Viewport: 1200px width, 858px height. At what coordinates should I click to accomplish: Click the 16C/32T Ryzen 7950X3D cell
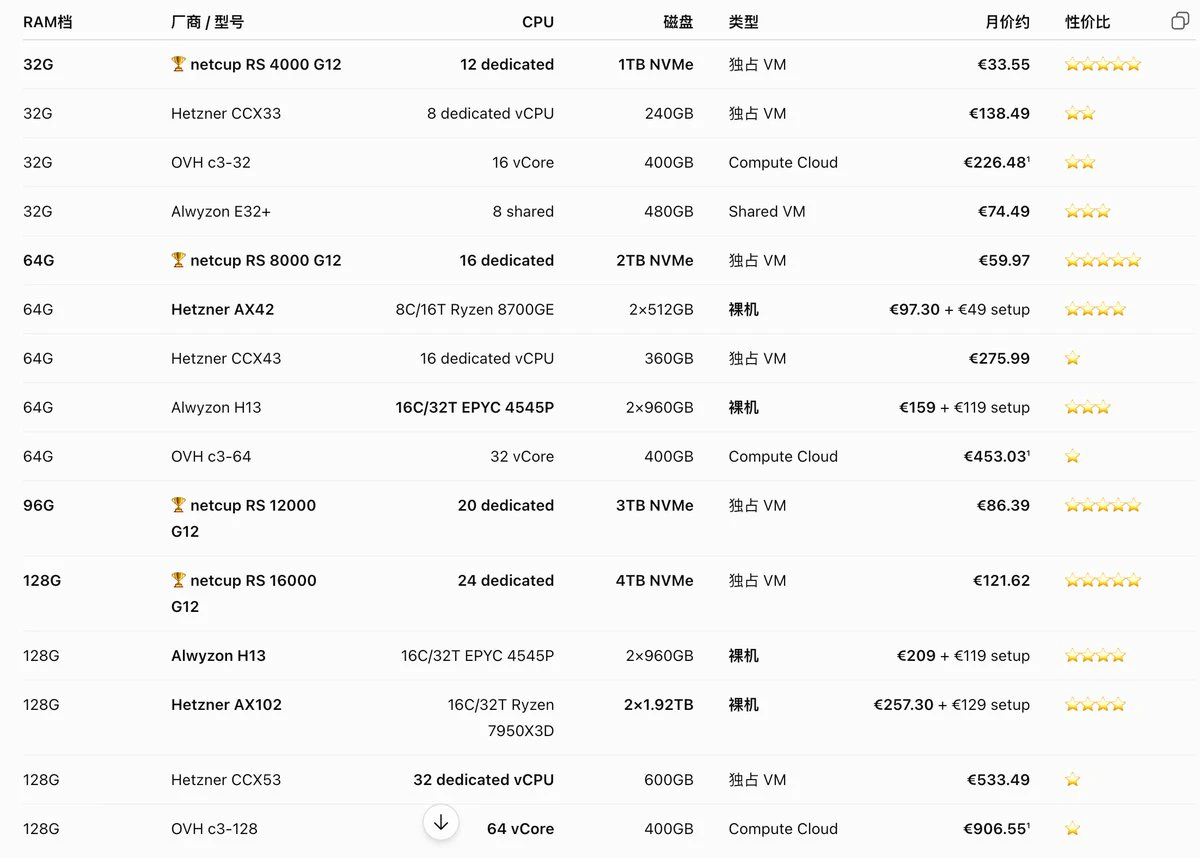(x=501, y=717)
